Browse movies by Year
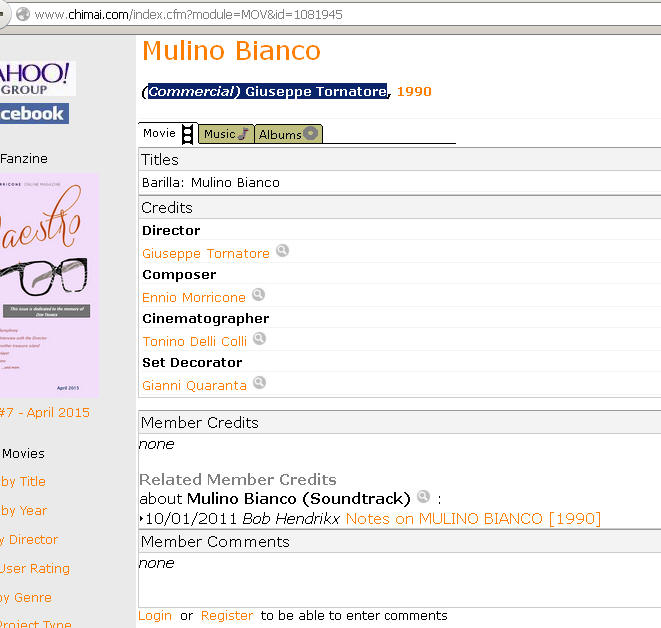The image size is (661, 628). [x=23, y=510]
